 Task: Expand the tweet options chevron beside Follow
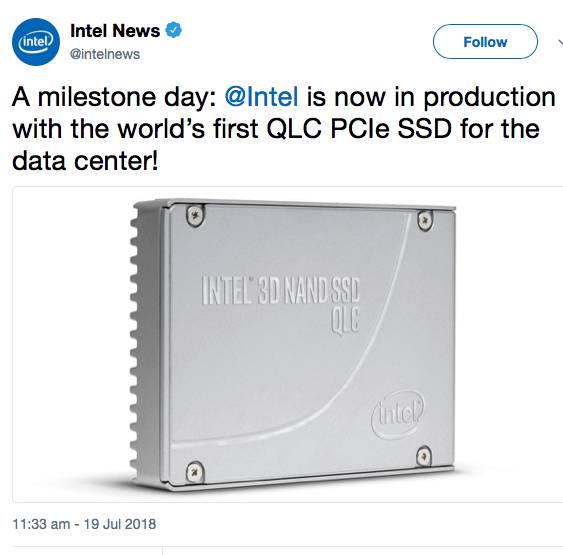pyautogui.click(x=560, y=42)
